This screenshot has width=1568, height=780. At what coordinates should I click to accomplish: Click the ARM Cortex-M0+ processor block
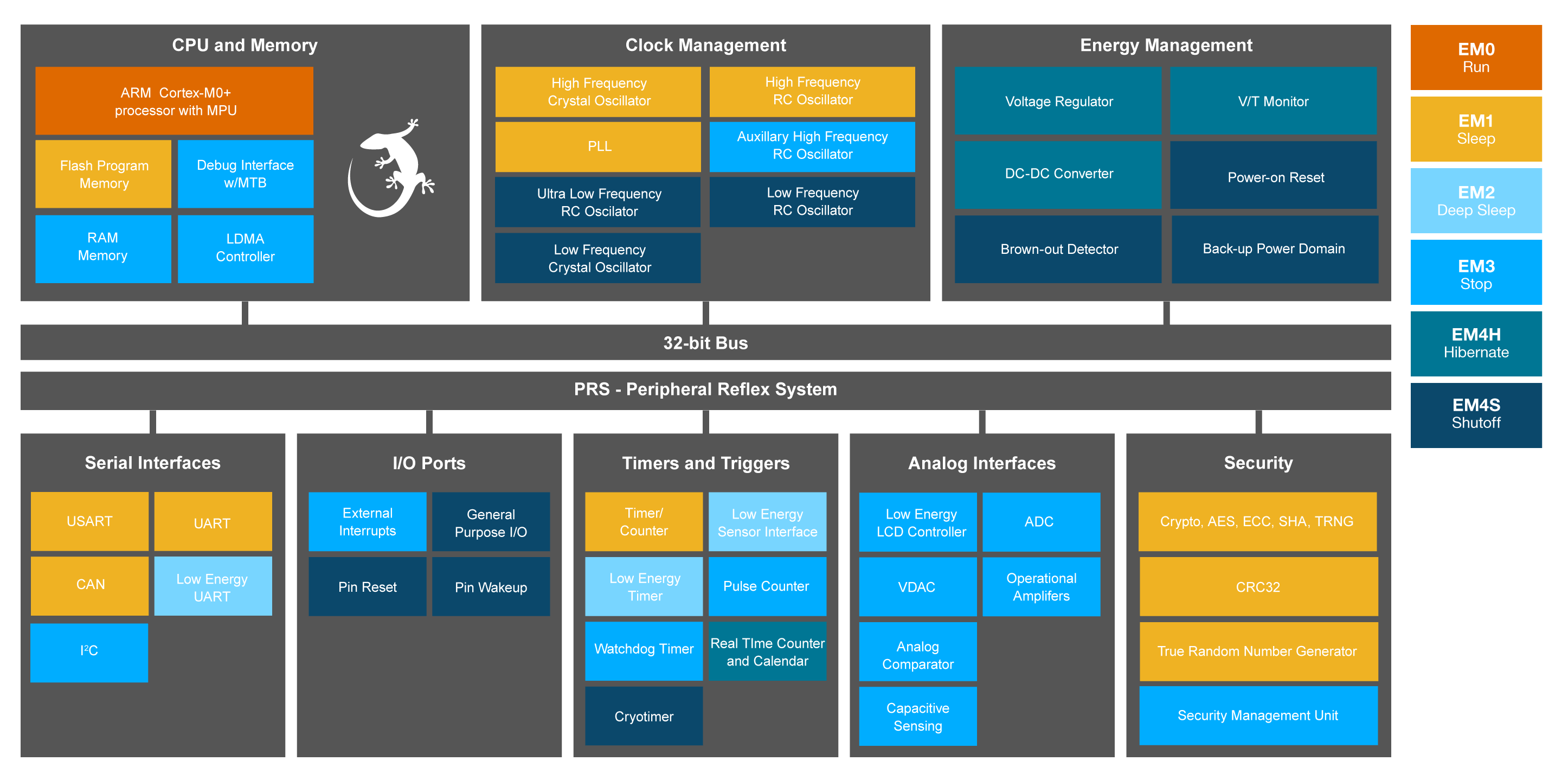click(173, 100)
